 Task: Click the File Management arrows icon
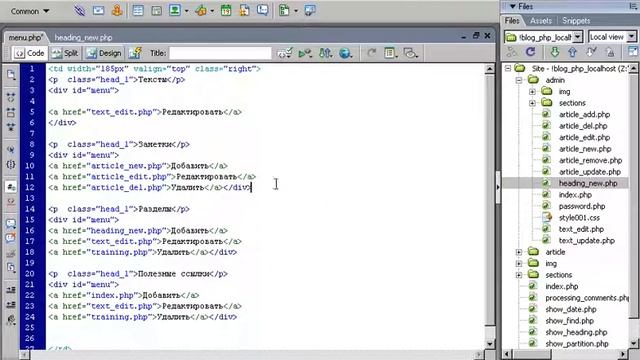[325, 53]
